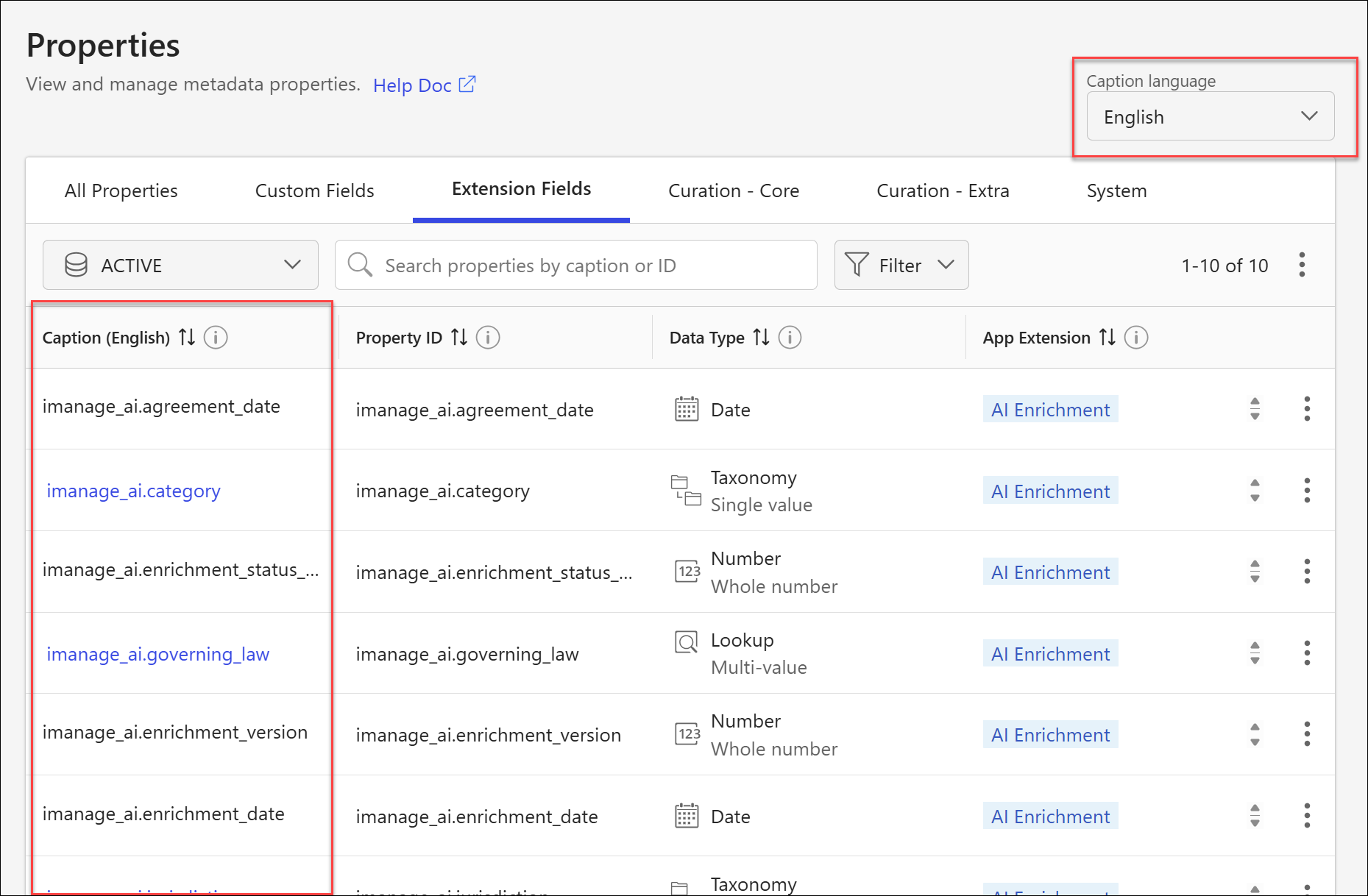Screen dimensions: 1368x896
Task: Click AI Enrichment tag in the imanage_ai.agreement_date row
Action: point(1050,410)
